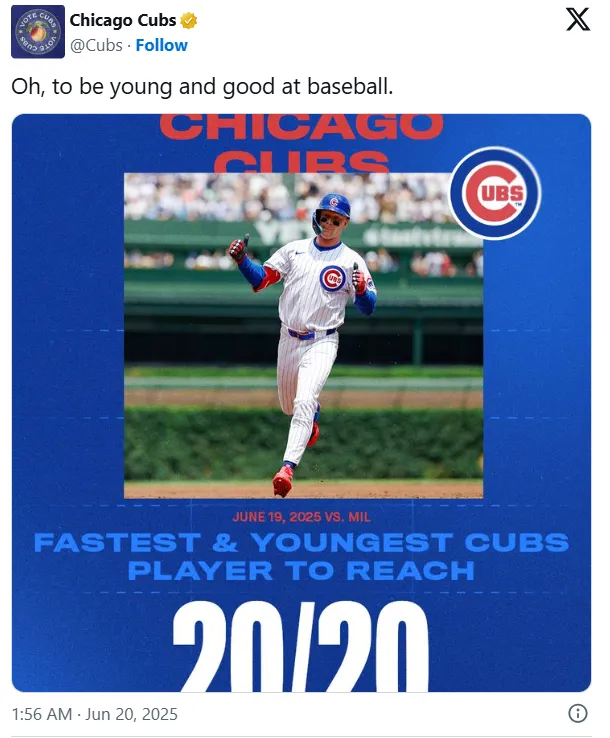610x738 pixels.
Task: Click the Cubs emblem on the player's jersey
Action: (333, 278)
